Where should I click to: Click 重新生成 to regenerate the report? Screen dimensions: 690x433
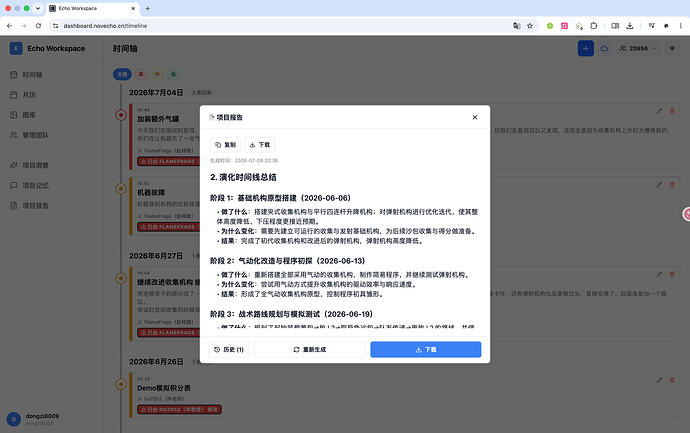tap(309, 349)
